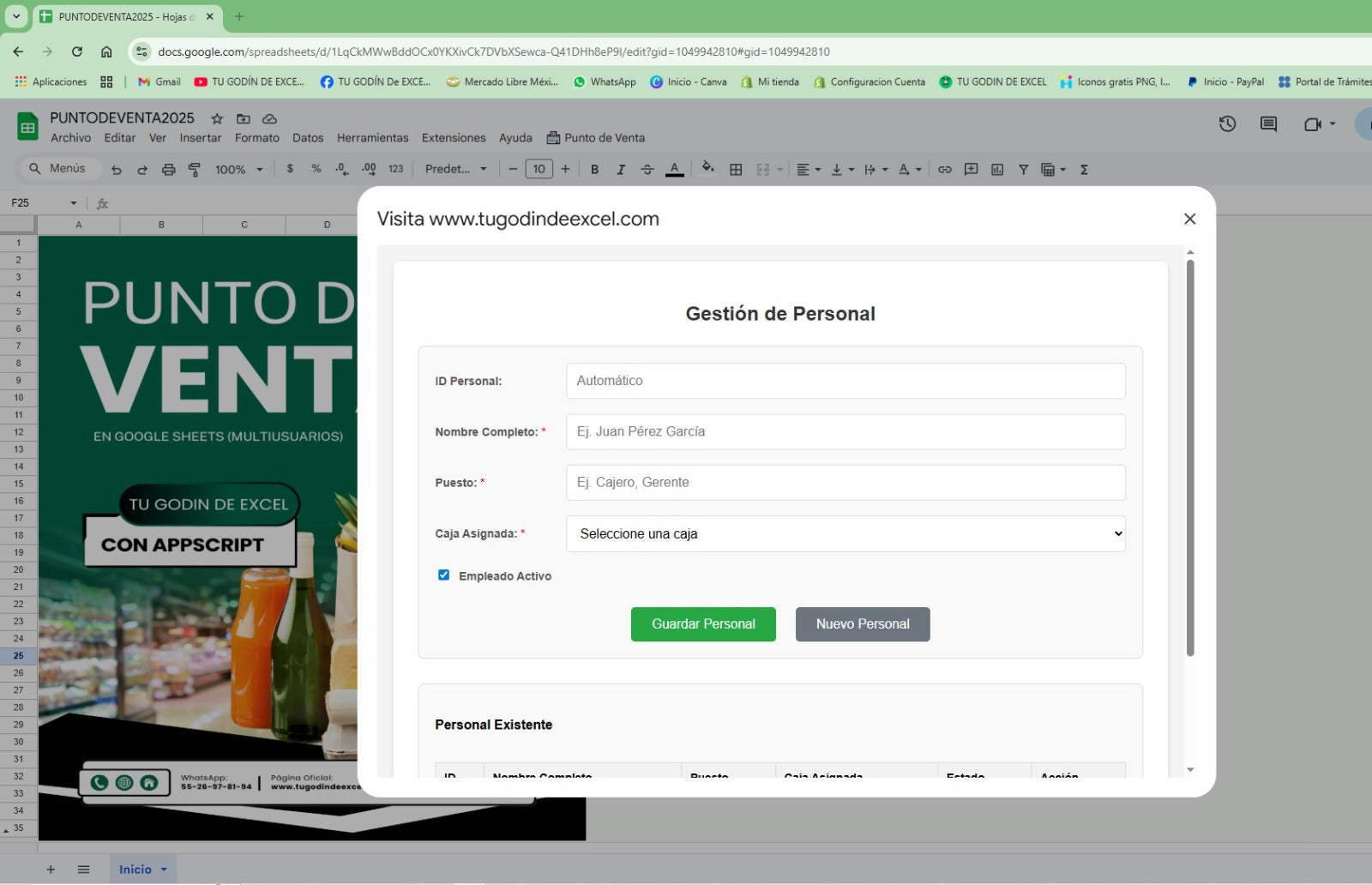Open the fill color picker
Image resolution: width=1372 pixels, height=885 pixels.
coord(708,168)
